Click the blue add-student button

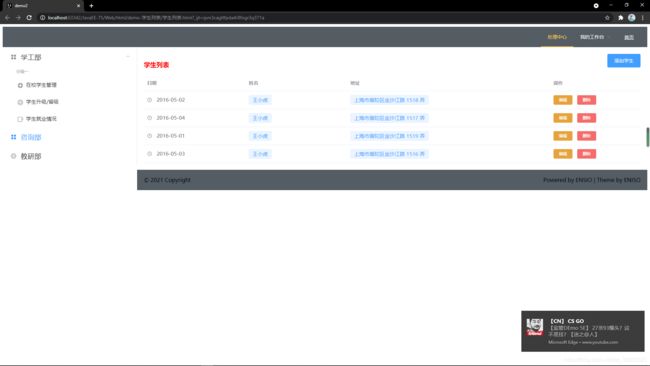tap(623, 61)
